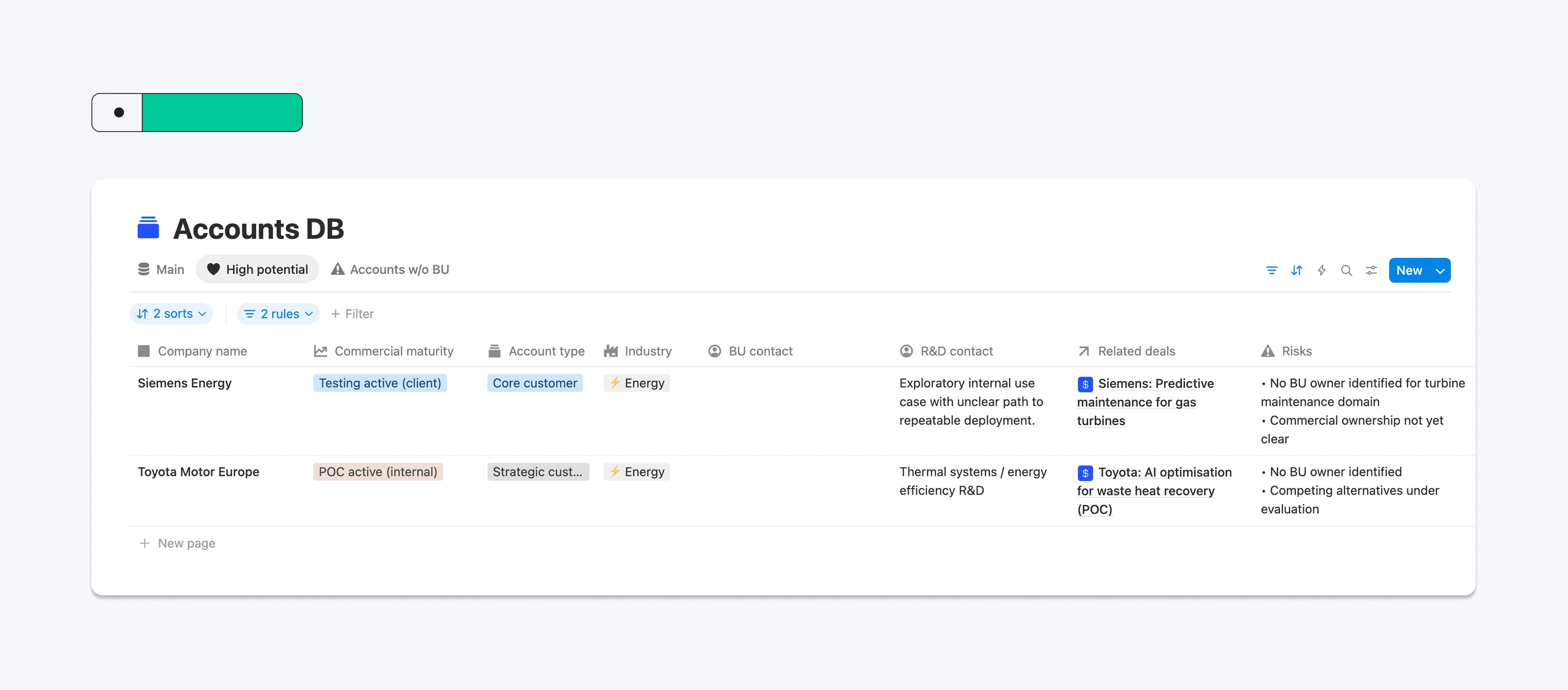
Task: Click Add Filter next to the rules
Action: tap(352, 314)
